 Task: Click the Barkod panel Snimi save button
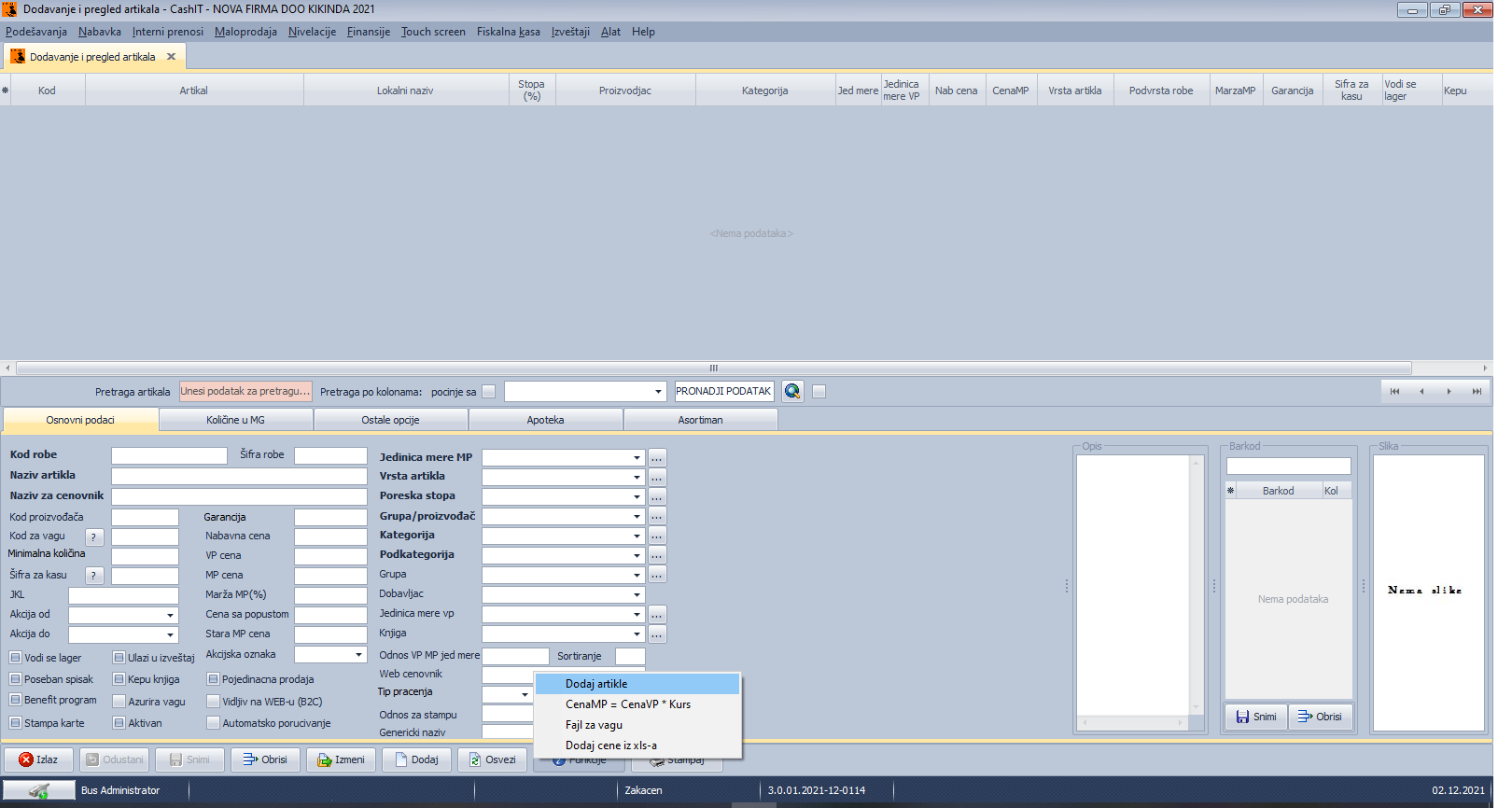tap(1255, 717)
